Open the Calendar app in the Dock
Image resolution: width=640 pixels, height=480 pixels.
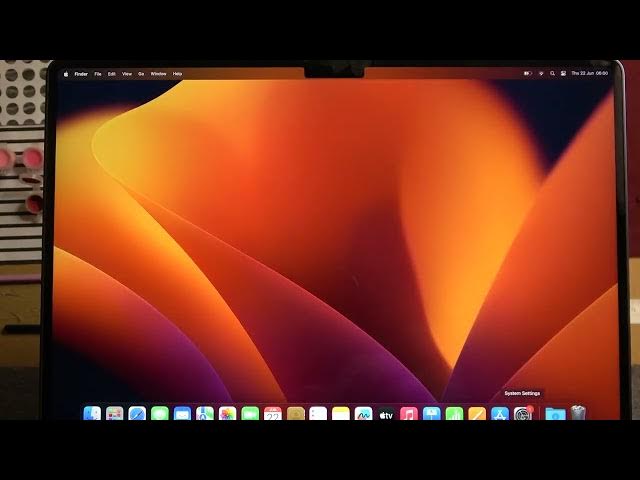click(x=273, y=413)
